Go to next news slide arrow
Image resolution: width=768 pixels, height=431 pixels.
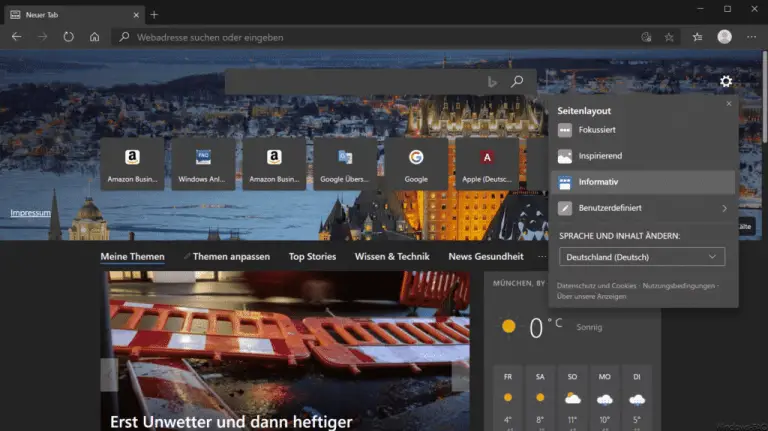click(460, 376)
